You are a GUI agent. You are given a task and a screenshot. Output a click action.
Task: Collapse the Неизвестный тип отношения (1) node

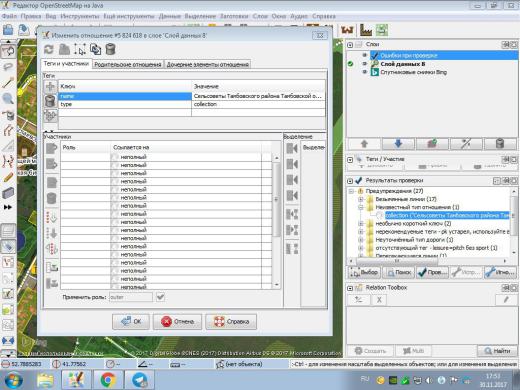360,207
